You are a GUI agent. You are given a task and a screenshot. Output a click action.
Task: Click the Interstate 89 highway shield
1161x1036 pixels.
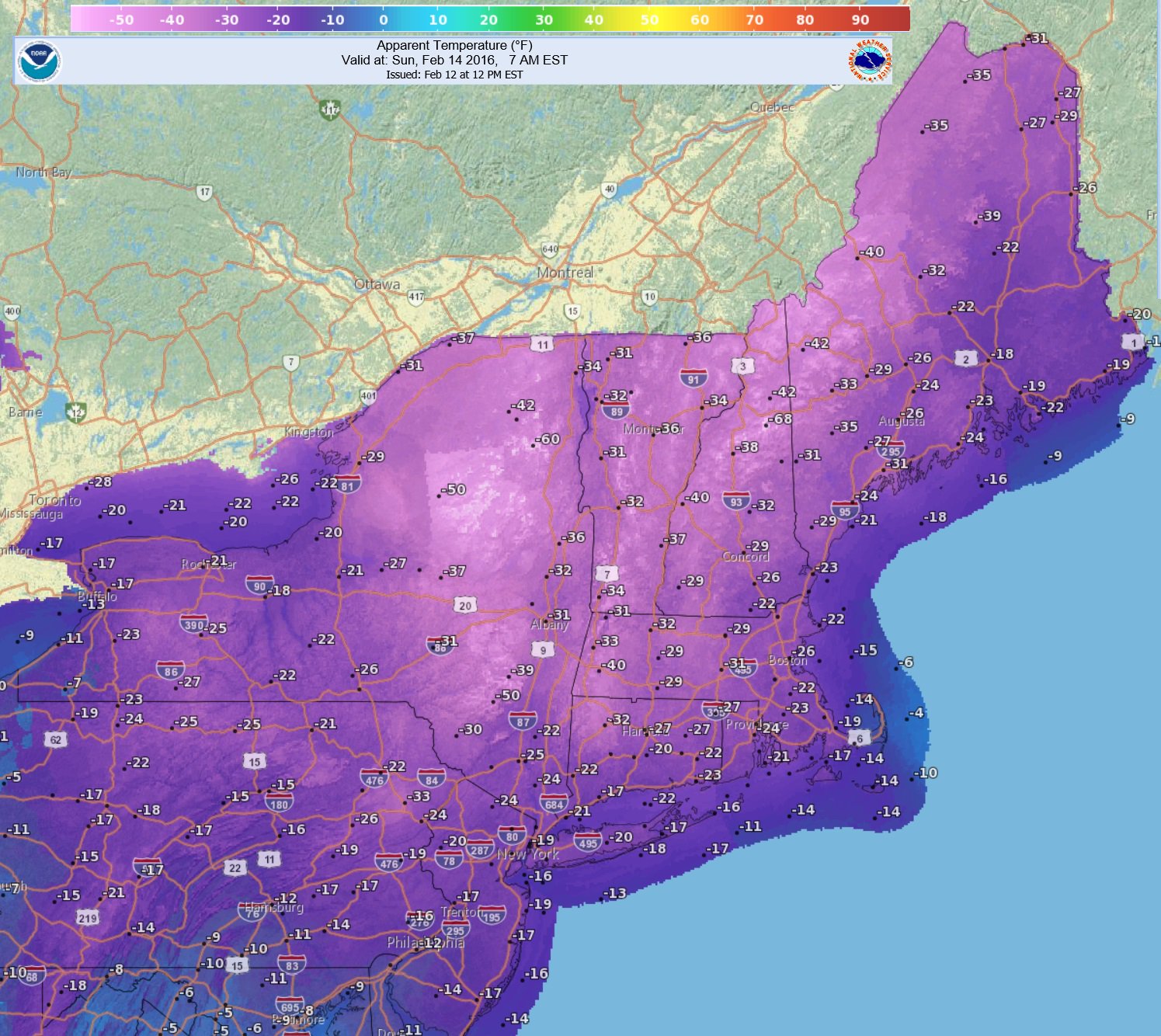point(617,411)
